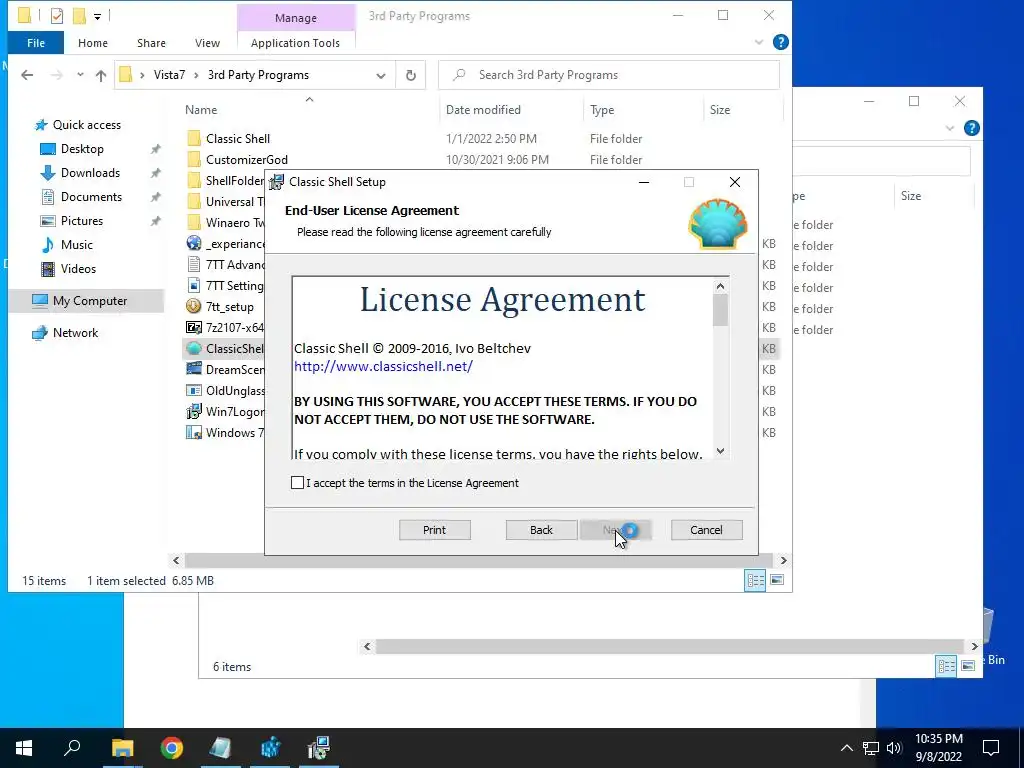Image resolution: width=1024 pixels, height=768 pixels.
Task: Open File Explorer from the taskbar
Action: click(x=122, y=748)
